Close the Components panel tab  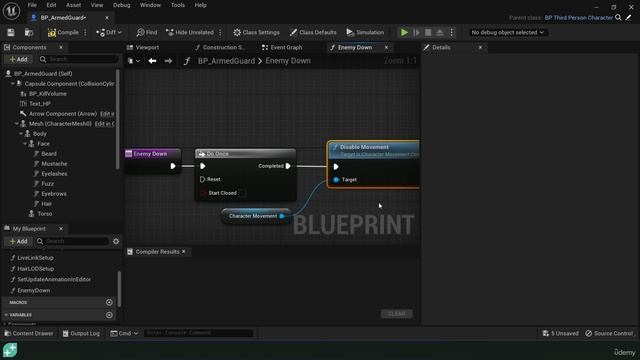click(61, 47)
